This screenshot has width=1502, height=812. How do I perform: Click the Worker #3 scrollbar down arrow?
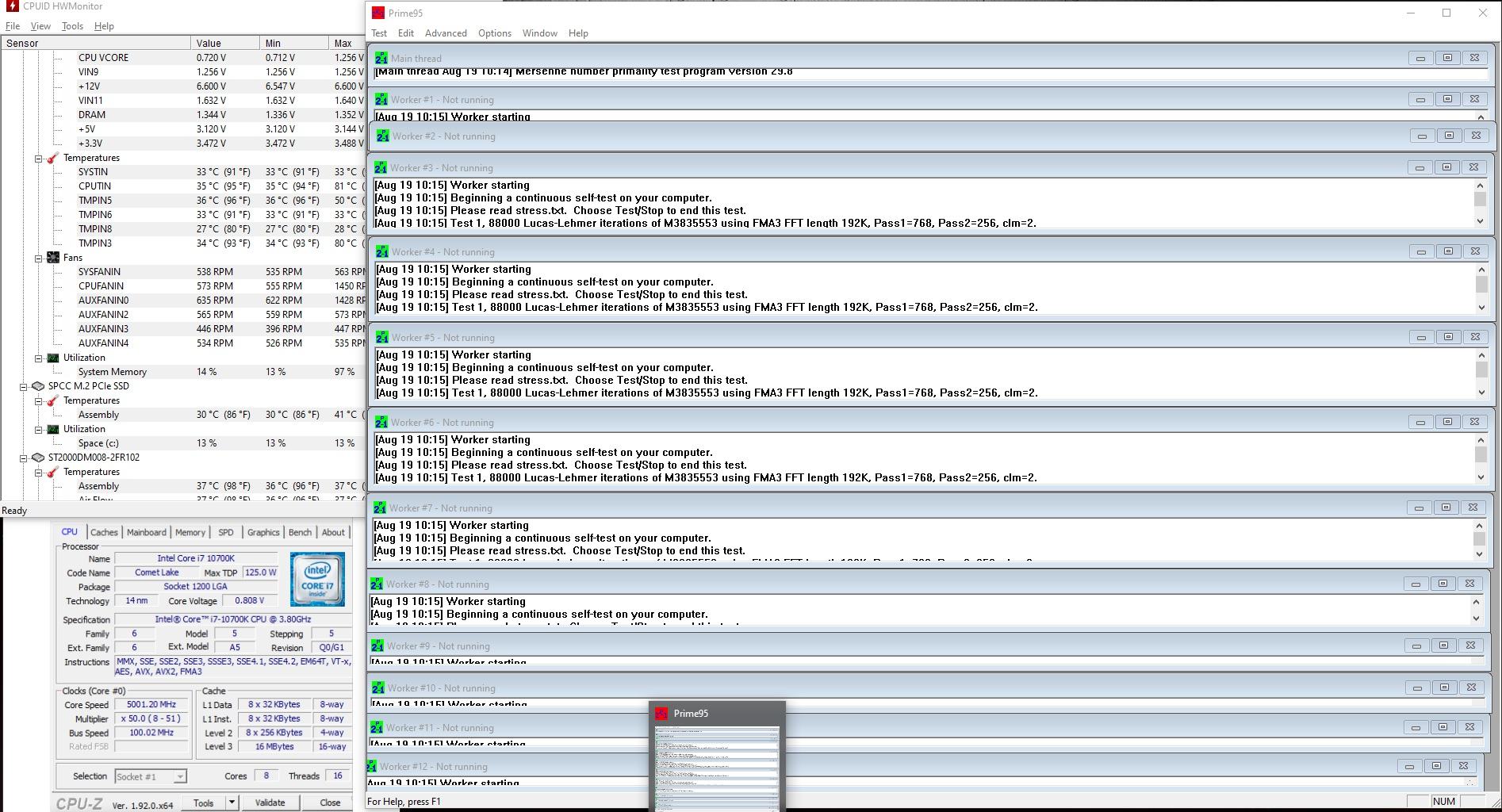tap(1480, 222)
